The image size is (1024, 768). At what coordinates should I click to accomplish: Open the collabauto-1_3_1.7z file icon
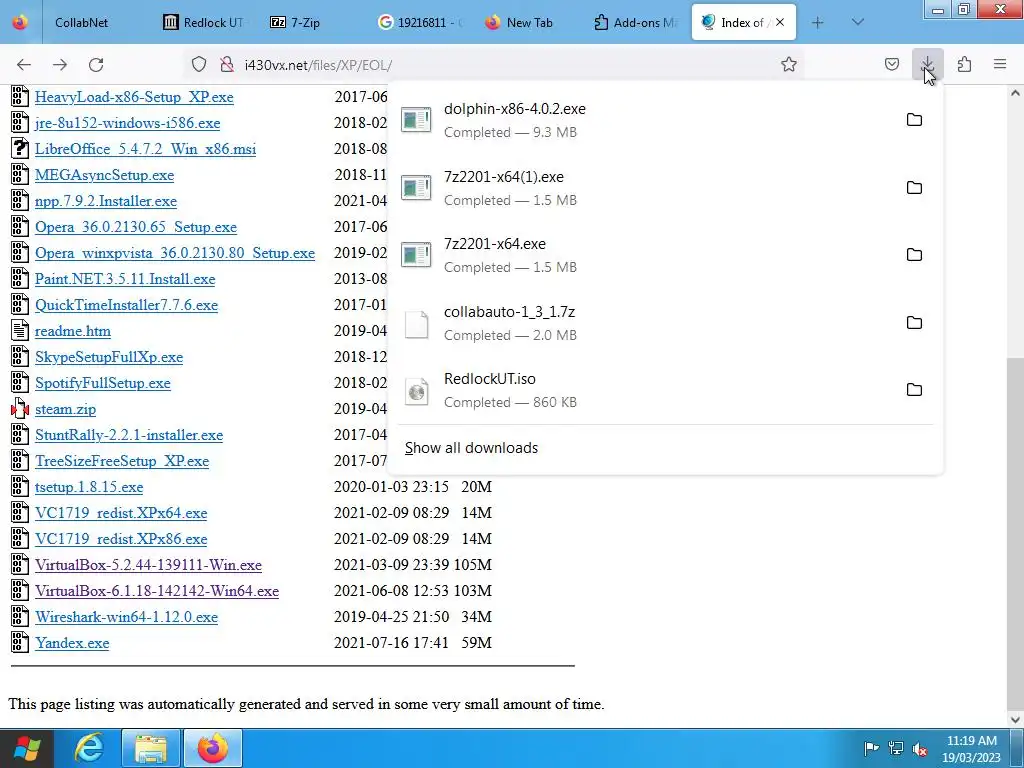pyautogui.click(x=416, y=323)
